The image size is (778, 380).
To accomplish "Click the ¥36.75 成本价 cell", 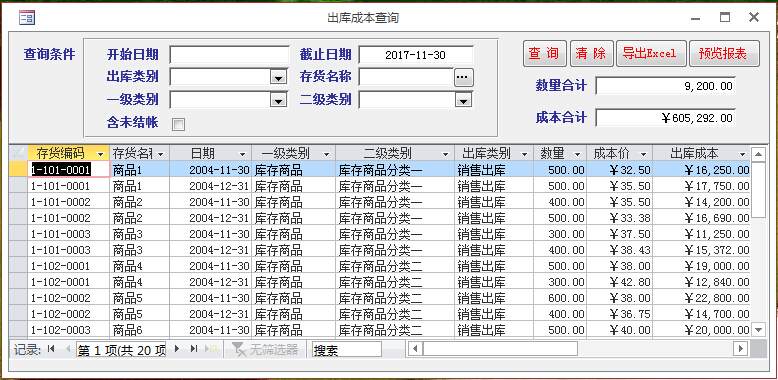I will click(619, 314).
